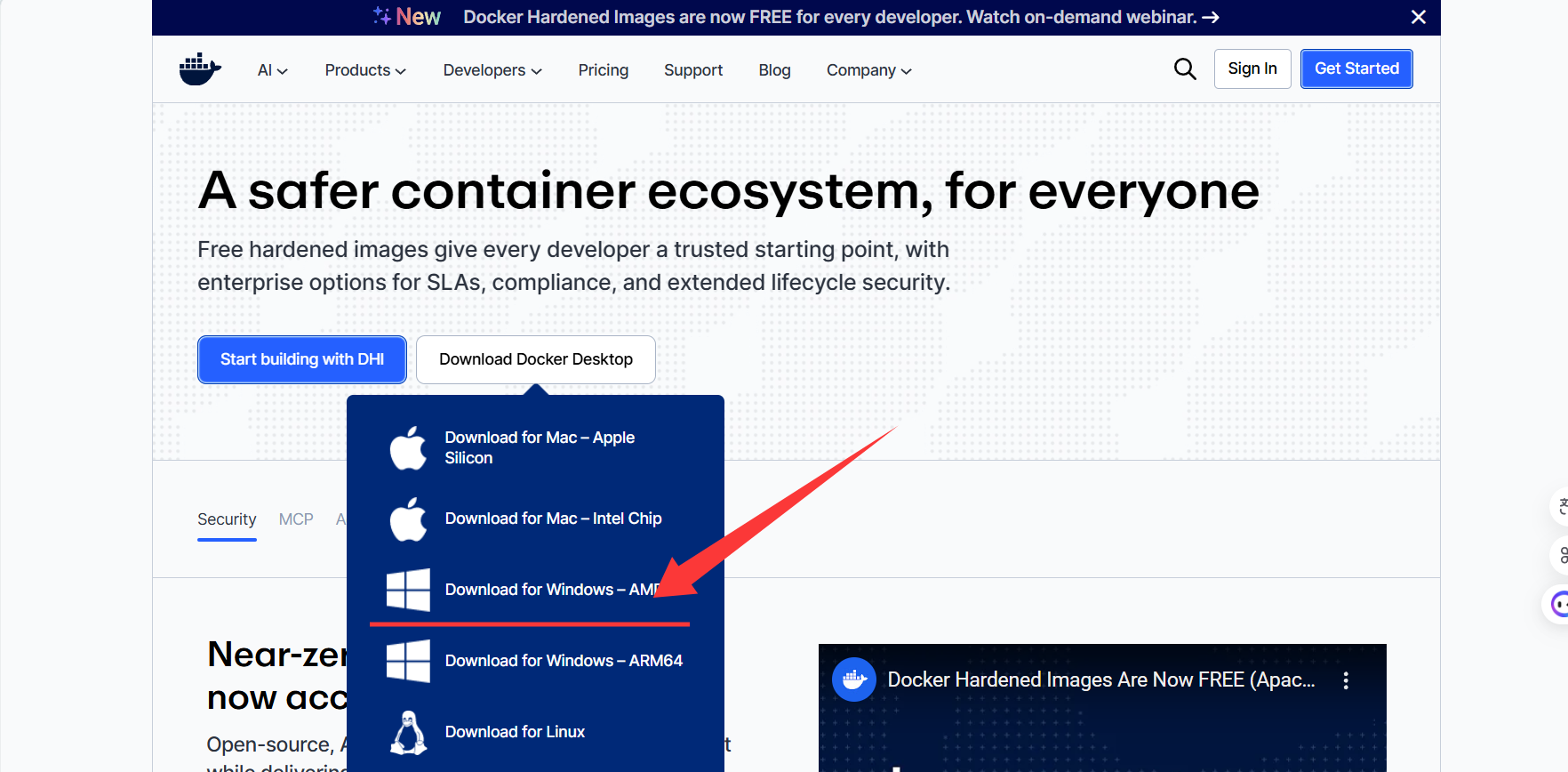Click the Docker whale logo

pyautogui.click(x=200, y=69)
